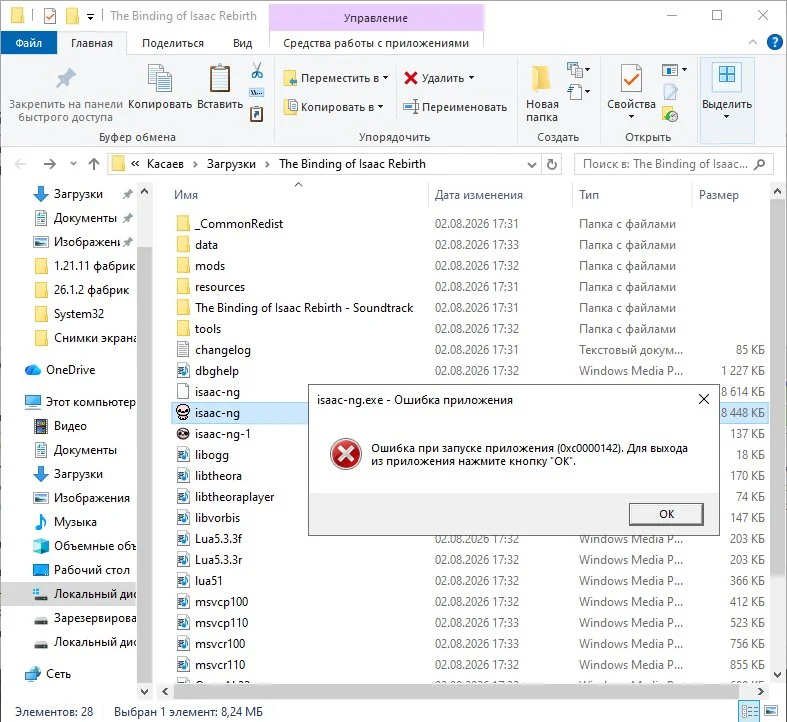Sort by Размер column header

[x=718, y=195]
